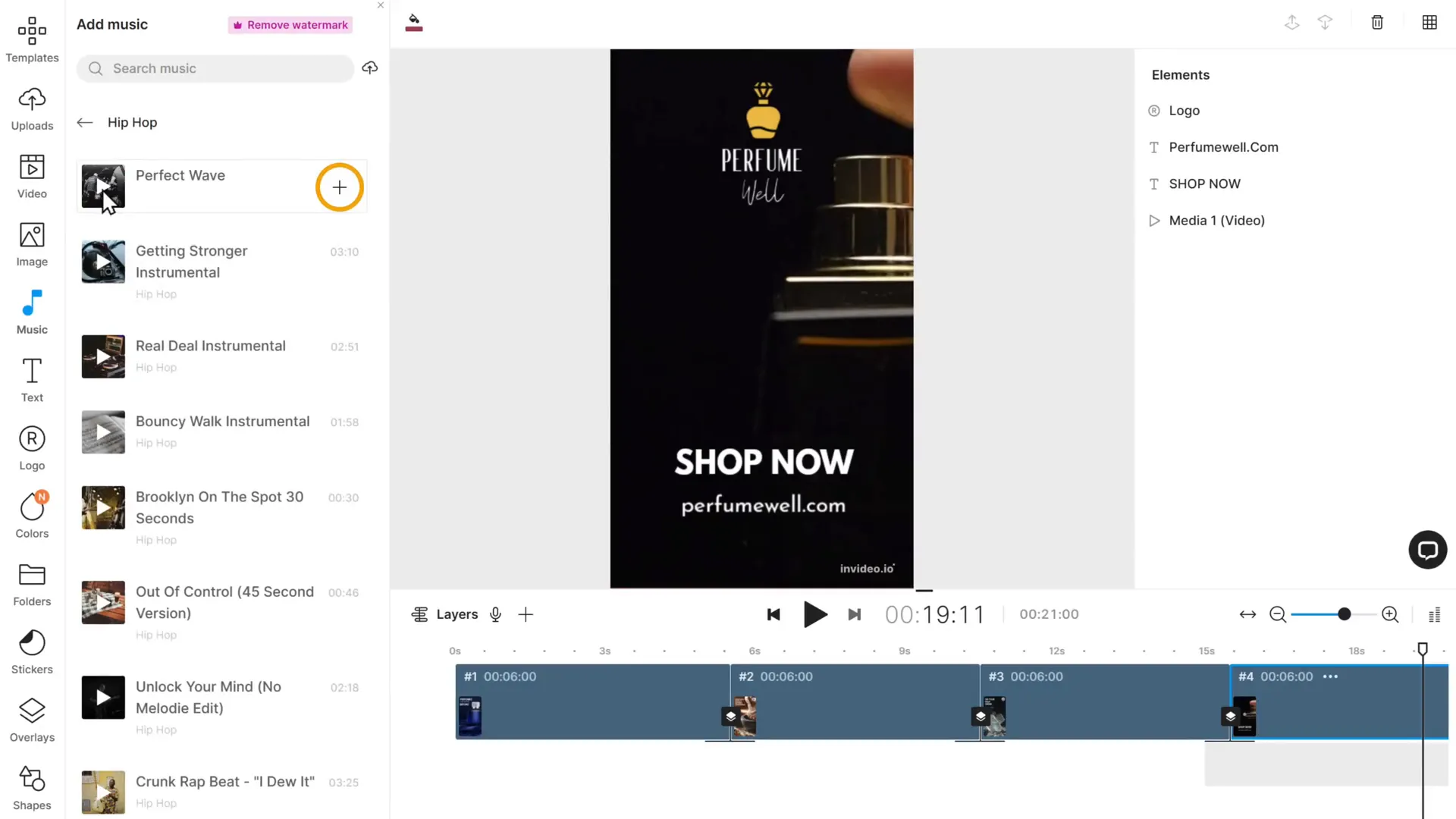Click Remove watermark button
The width and height of the screenshot is (1456, 819).
tap(290, 24)
